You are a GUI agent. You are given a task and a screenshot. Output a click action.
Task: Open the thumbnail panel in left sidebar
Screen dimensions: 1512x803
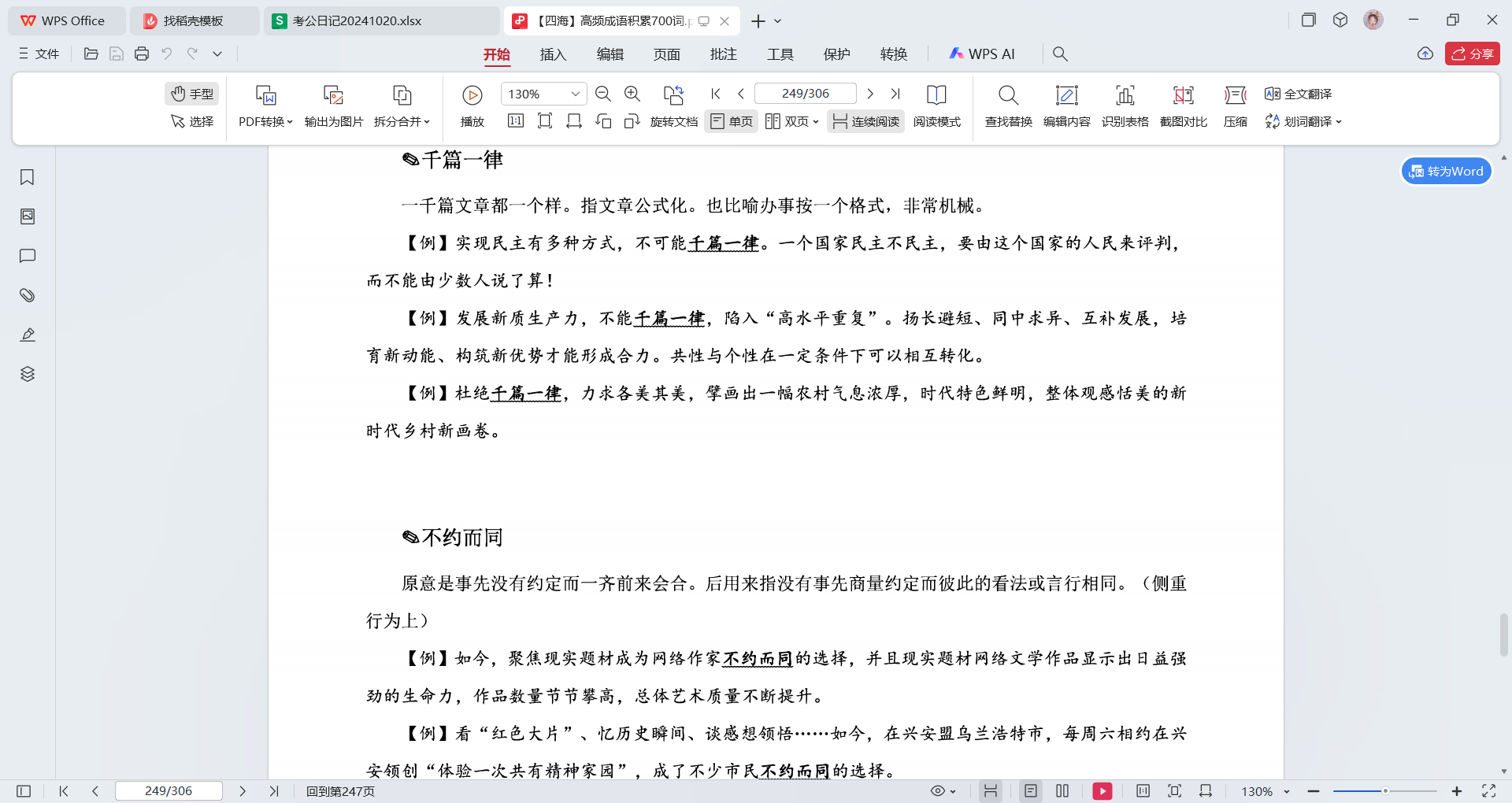tap(28, 216)
